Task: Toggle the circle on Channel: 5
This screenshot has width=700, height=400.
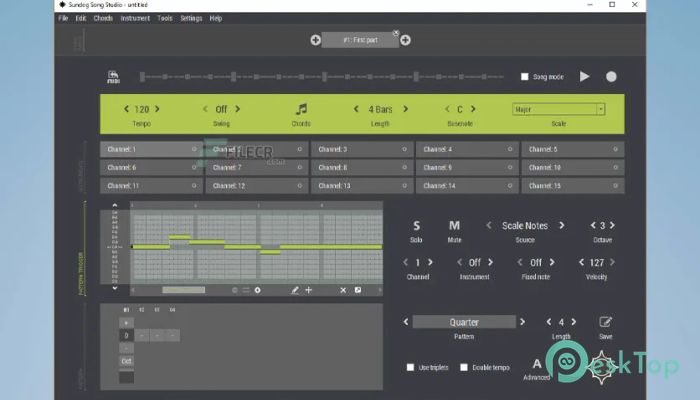Action: [615, 149]
